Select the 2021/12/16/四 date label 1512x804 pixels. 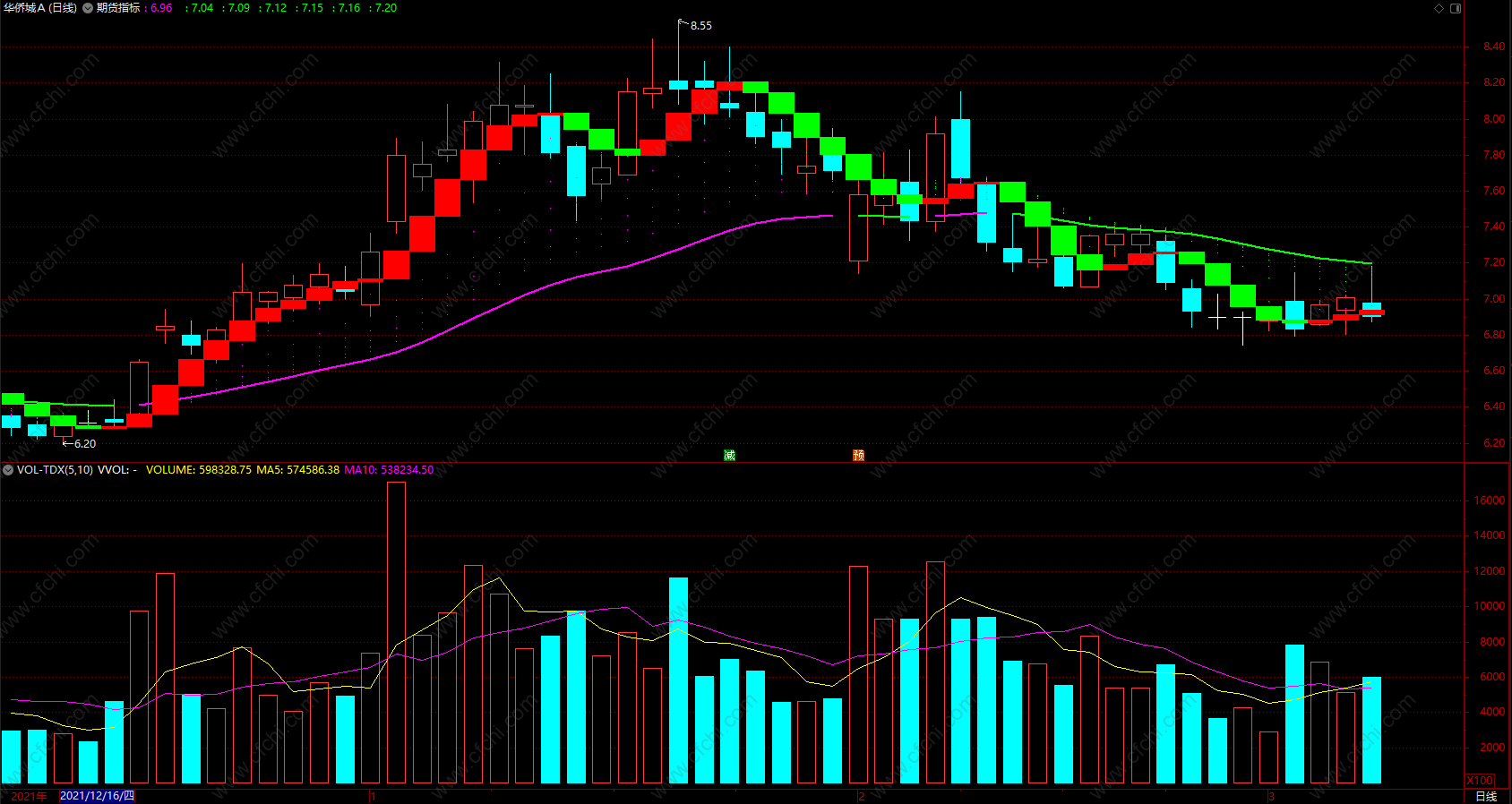click(x=97, y=796)
